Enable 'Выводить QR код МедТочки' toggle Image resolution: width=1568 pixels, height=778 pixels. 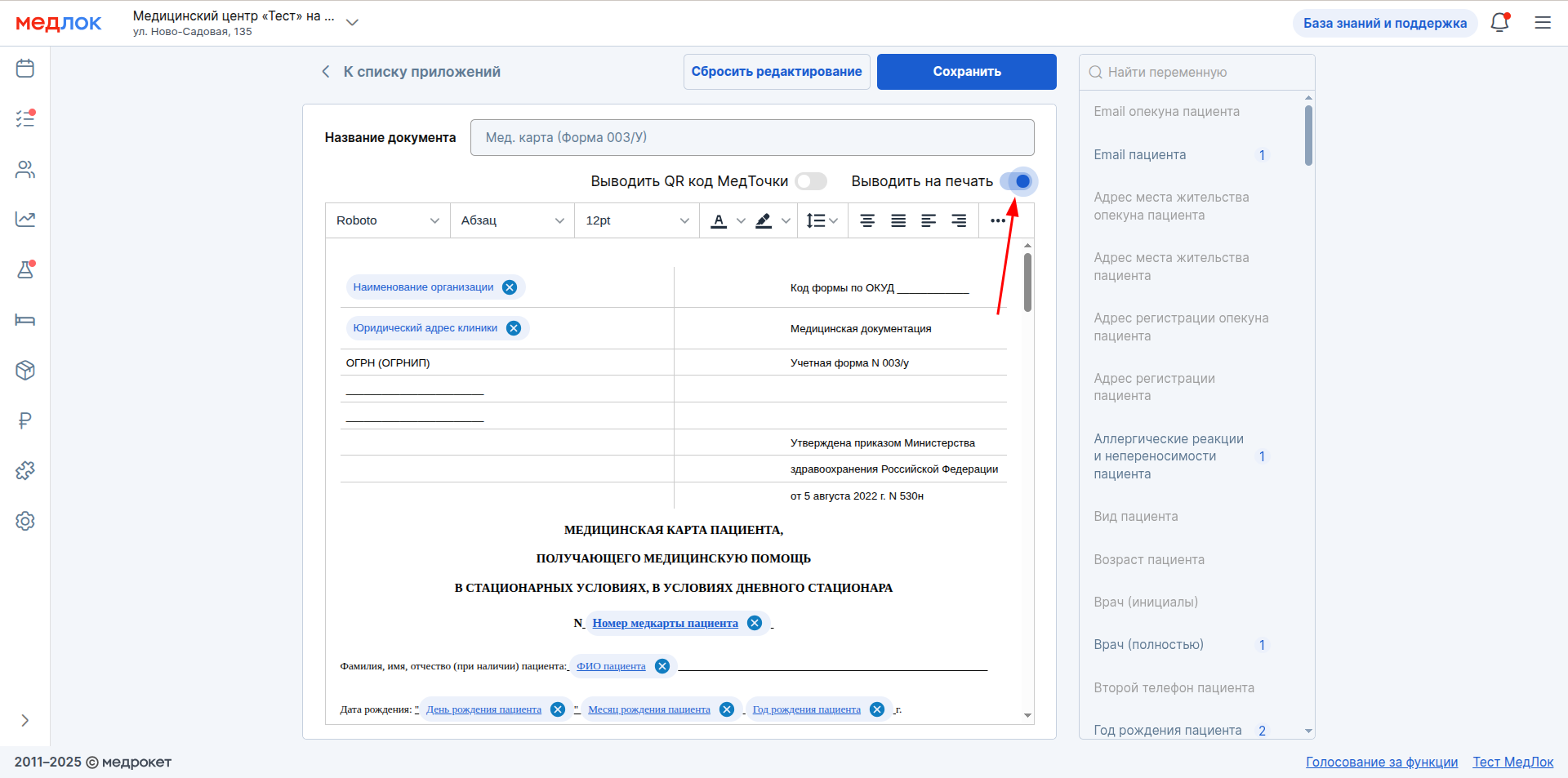(x=811, y=181)
